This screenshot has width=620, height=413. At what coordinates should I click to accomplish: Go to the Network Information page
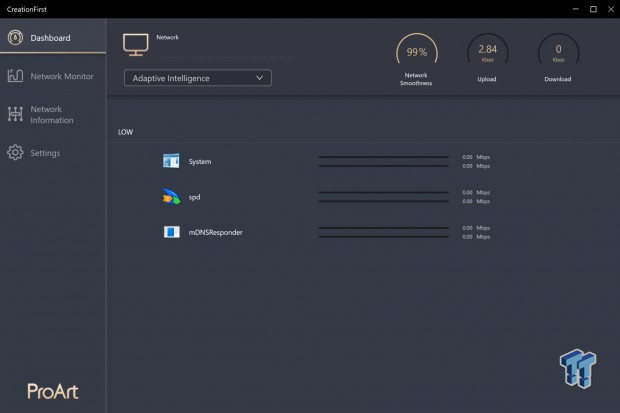click(53, 114)
